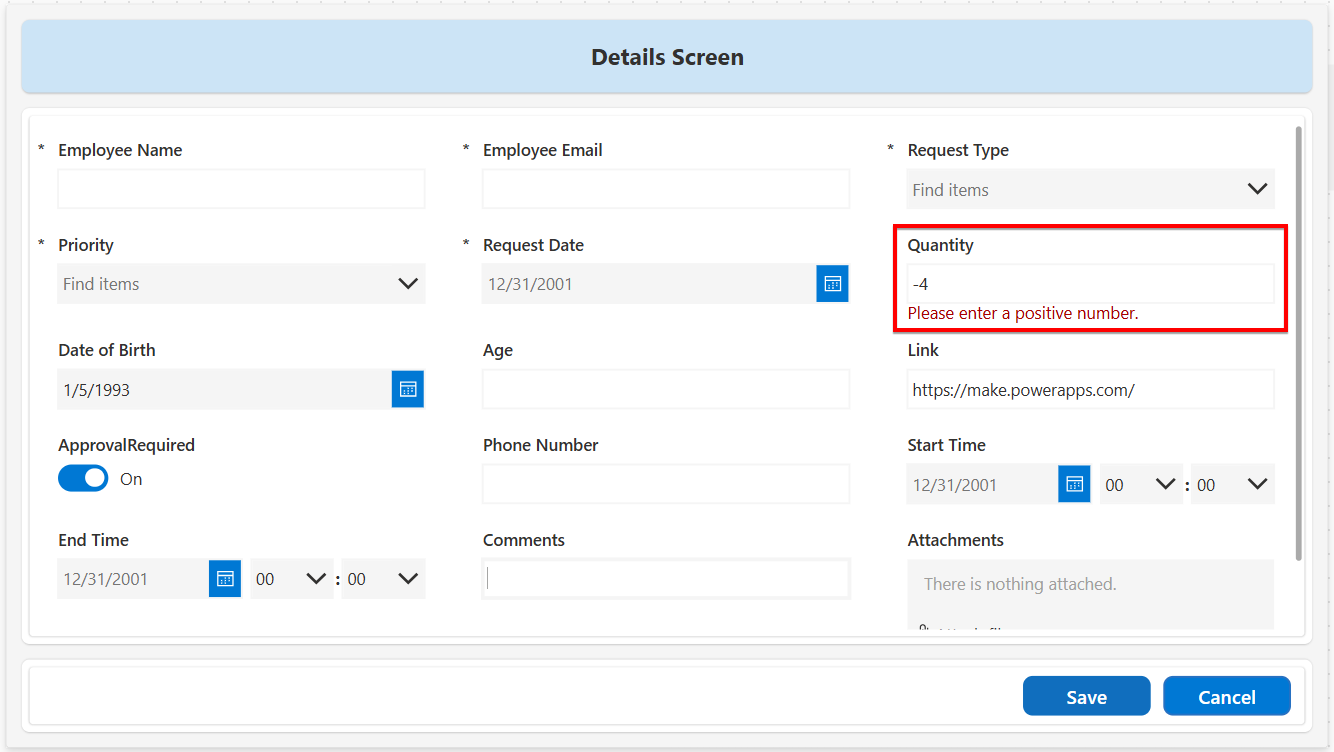Click the form's vertical scrollbar
This screenshot has width=1334, height=752.
point(1299,342)
